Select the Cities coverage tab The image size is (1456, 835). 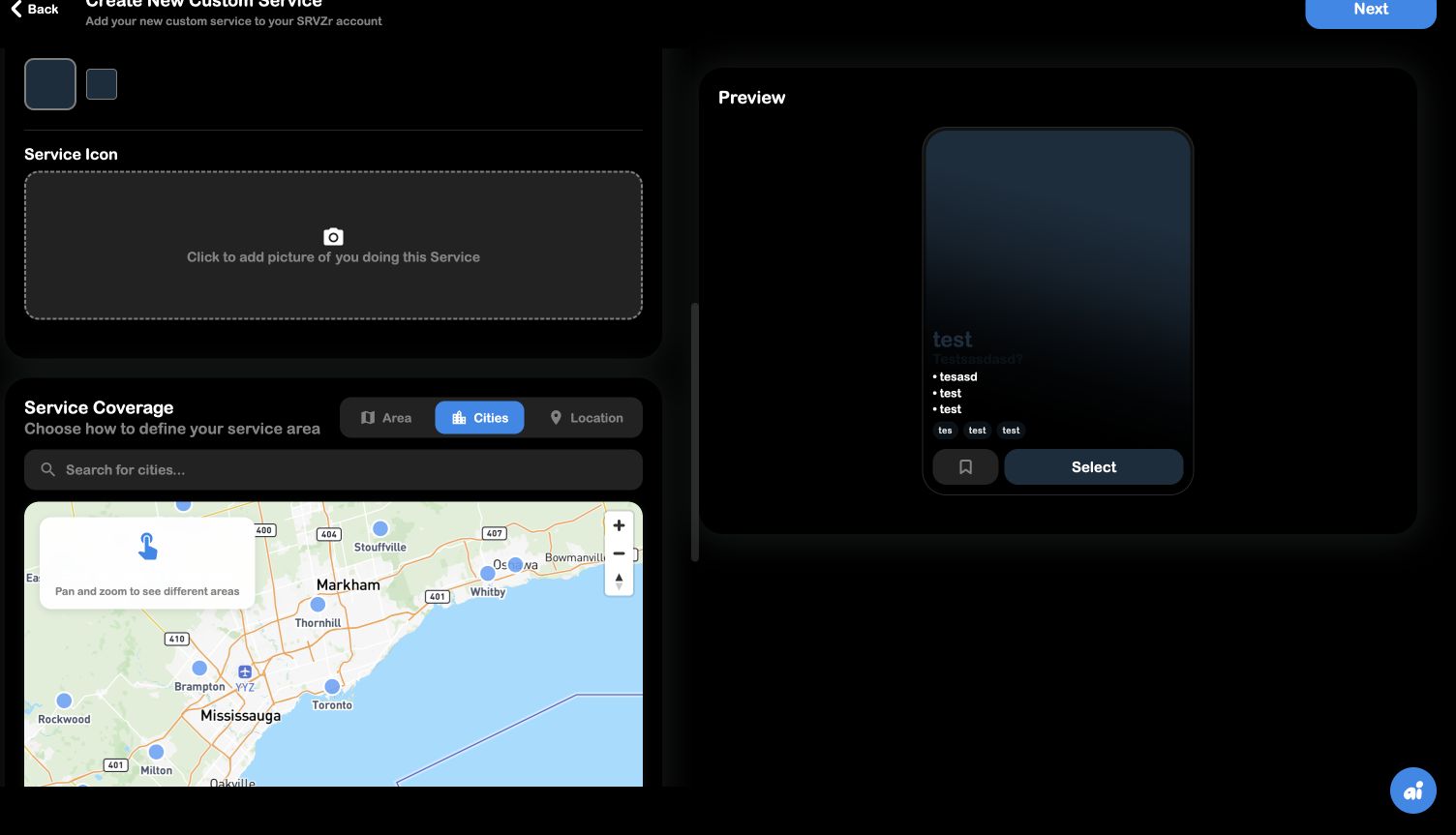click(x=479, y=418)
